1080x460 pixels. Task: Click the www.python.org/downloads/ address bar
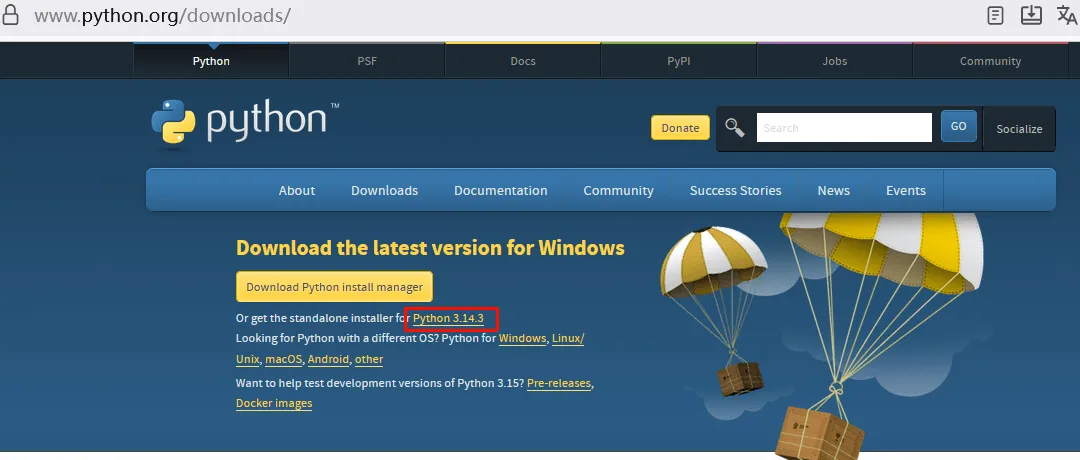click(x=163, y=15)
